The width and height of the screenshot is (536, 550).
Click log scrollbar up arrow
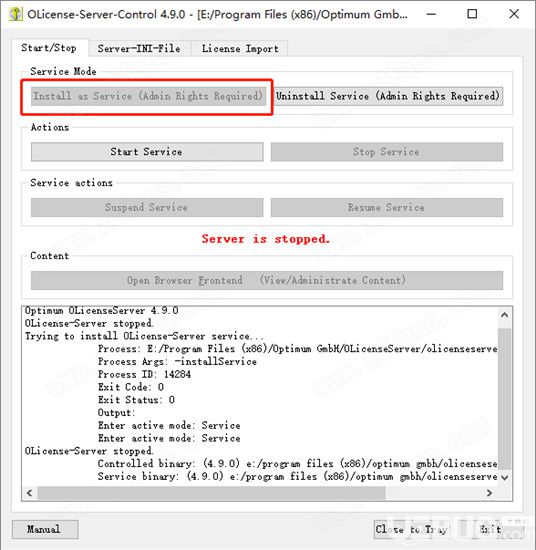(x=505, y=315)
